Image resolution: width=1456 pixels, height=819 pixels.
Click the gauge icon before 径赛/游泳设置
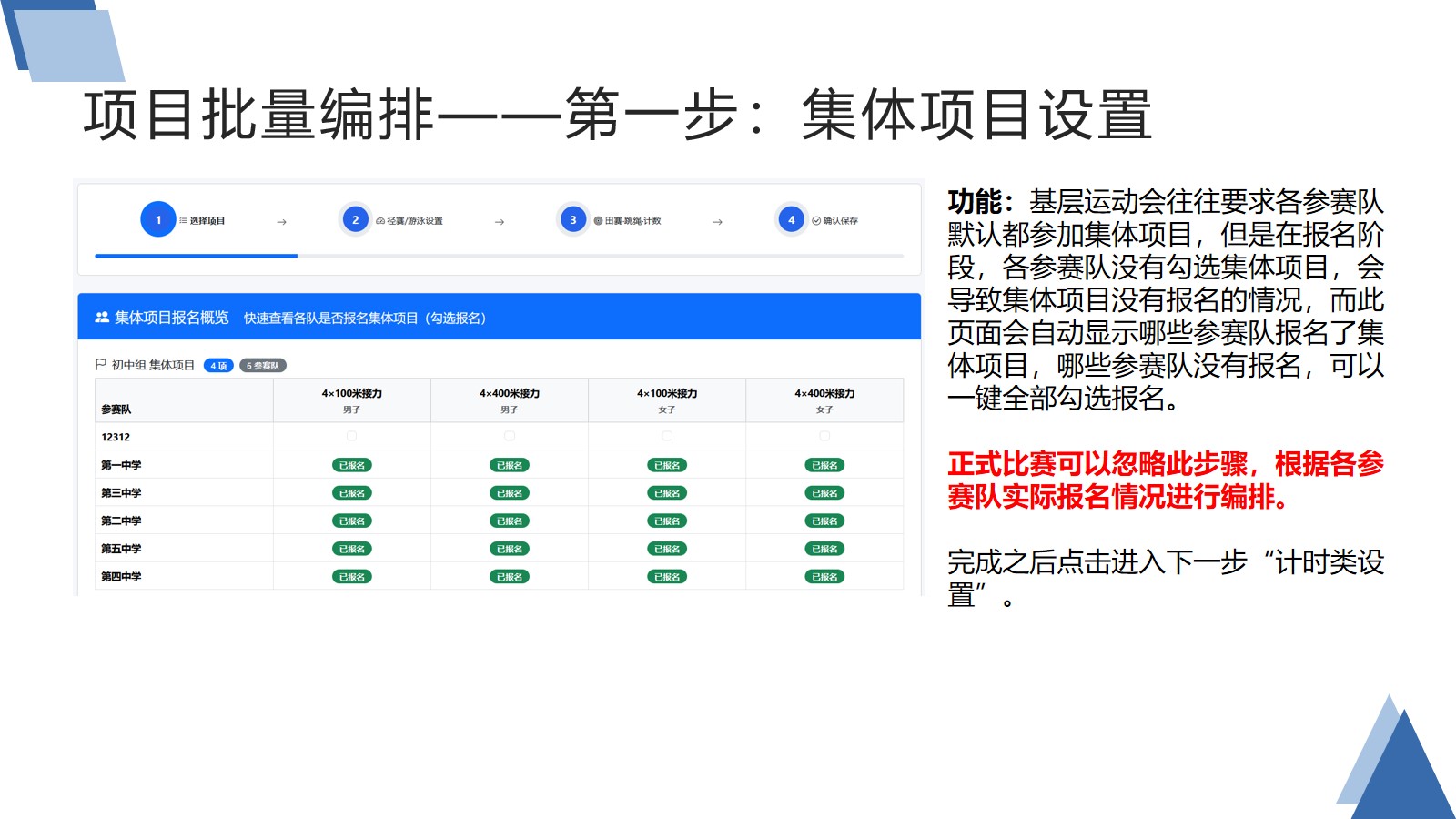[x=380, y=220]
